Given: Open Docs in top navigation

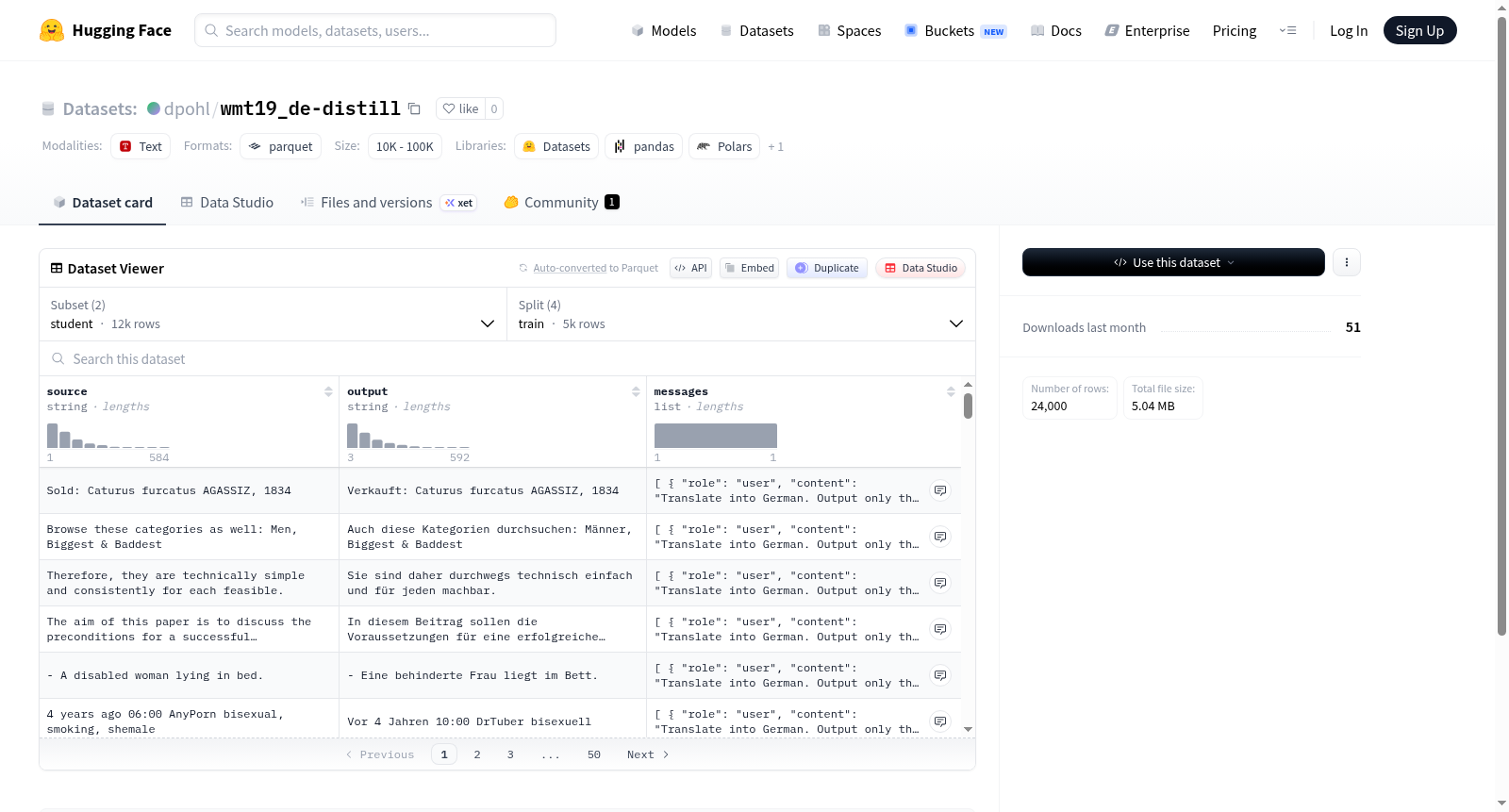Looking at the screenshot, I should pyautogui.click(x=1056, y=30).
